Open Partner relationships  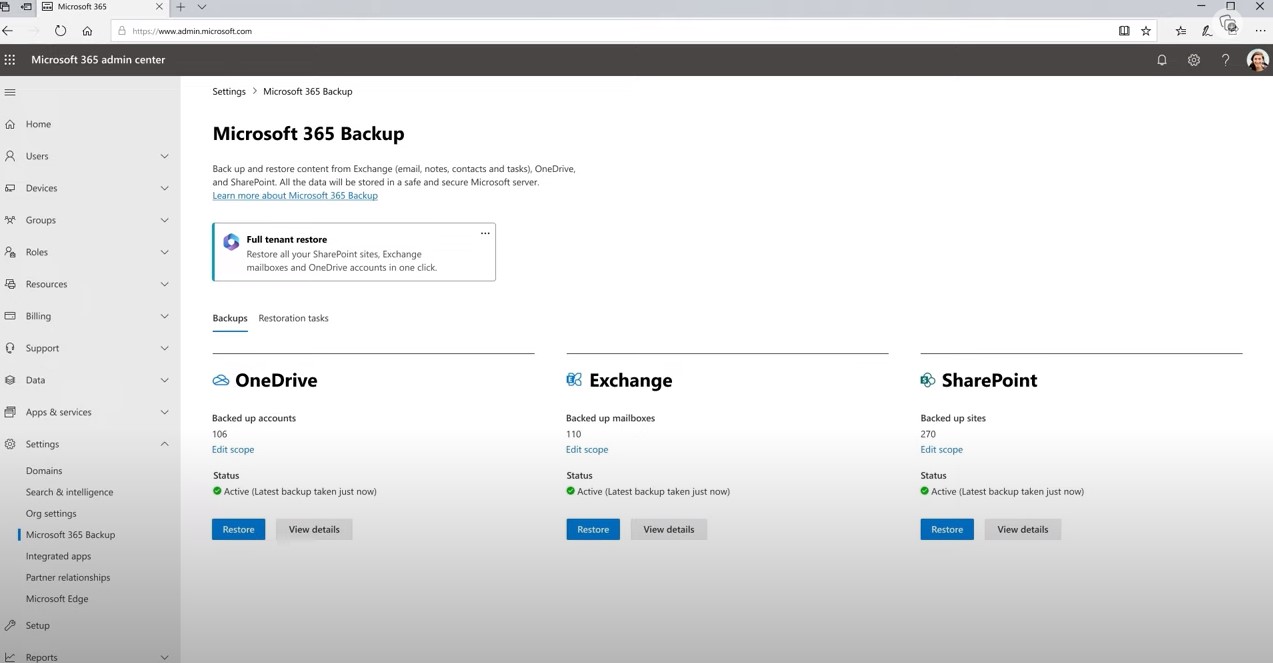click(68, 578)
